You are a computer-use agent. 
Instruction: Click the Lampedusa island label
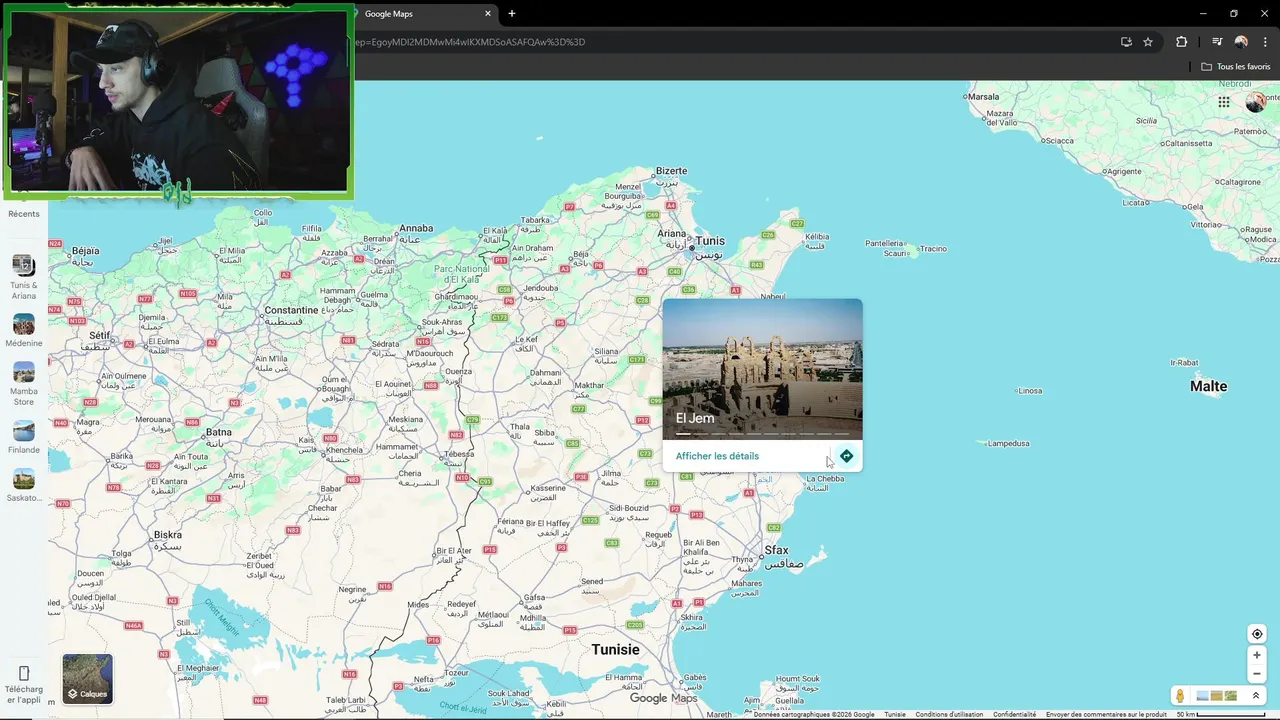pos(1008,443)
